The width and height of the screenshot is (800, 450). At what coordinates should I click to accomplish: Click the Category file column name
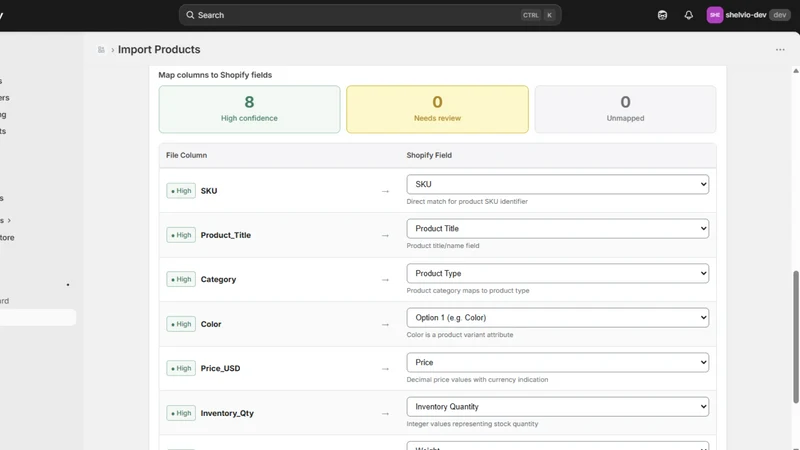point(218,280)
